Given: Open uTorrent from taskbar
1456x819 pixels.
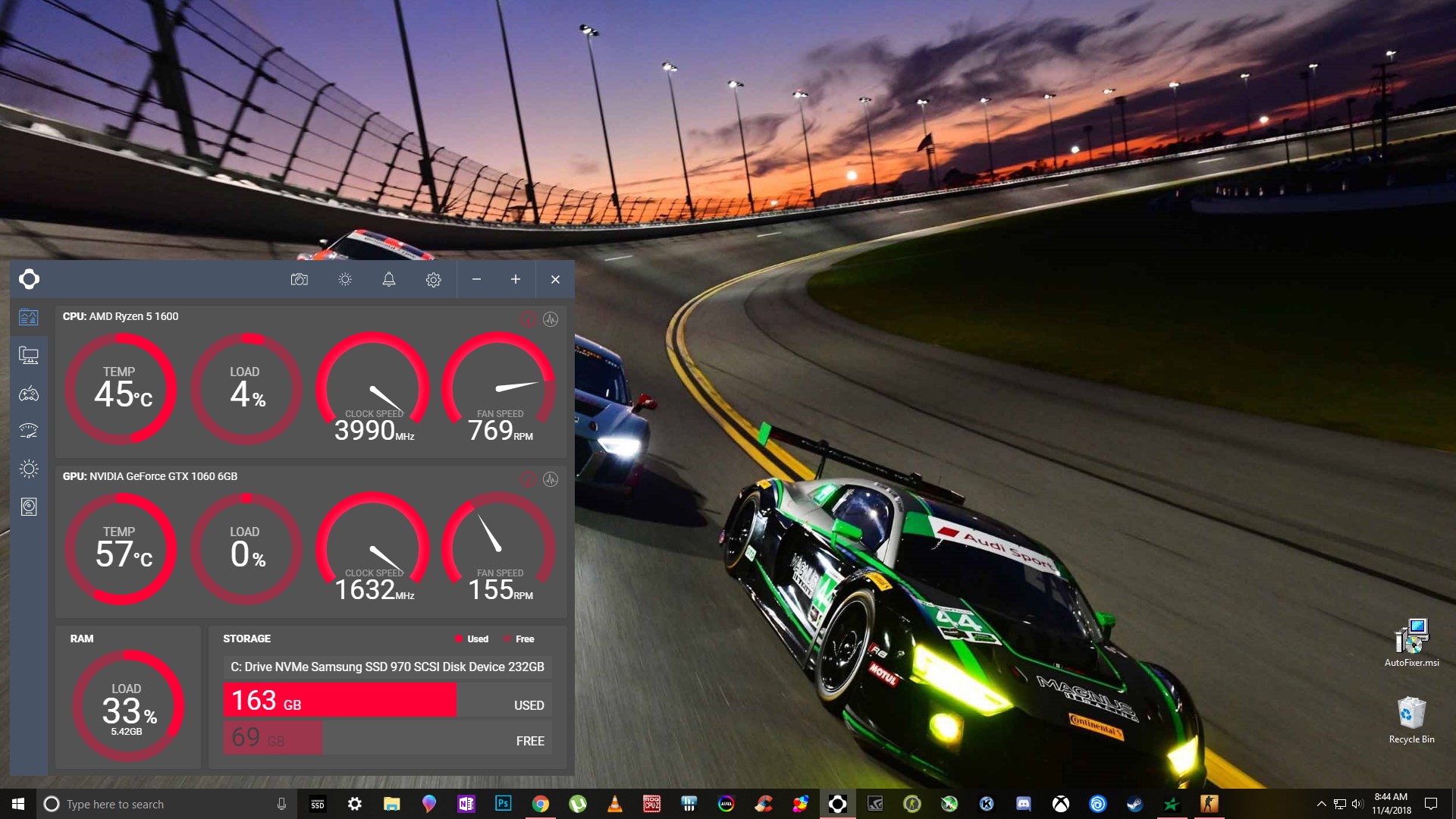Looking at the screenshot, I should 578,804.
